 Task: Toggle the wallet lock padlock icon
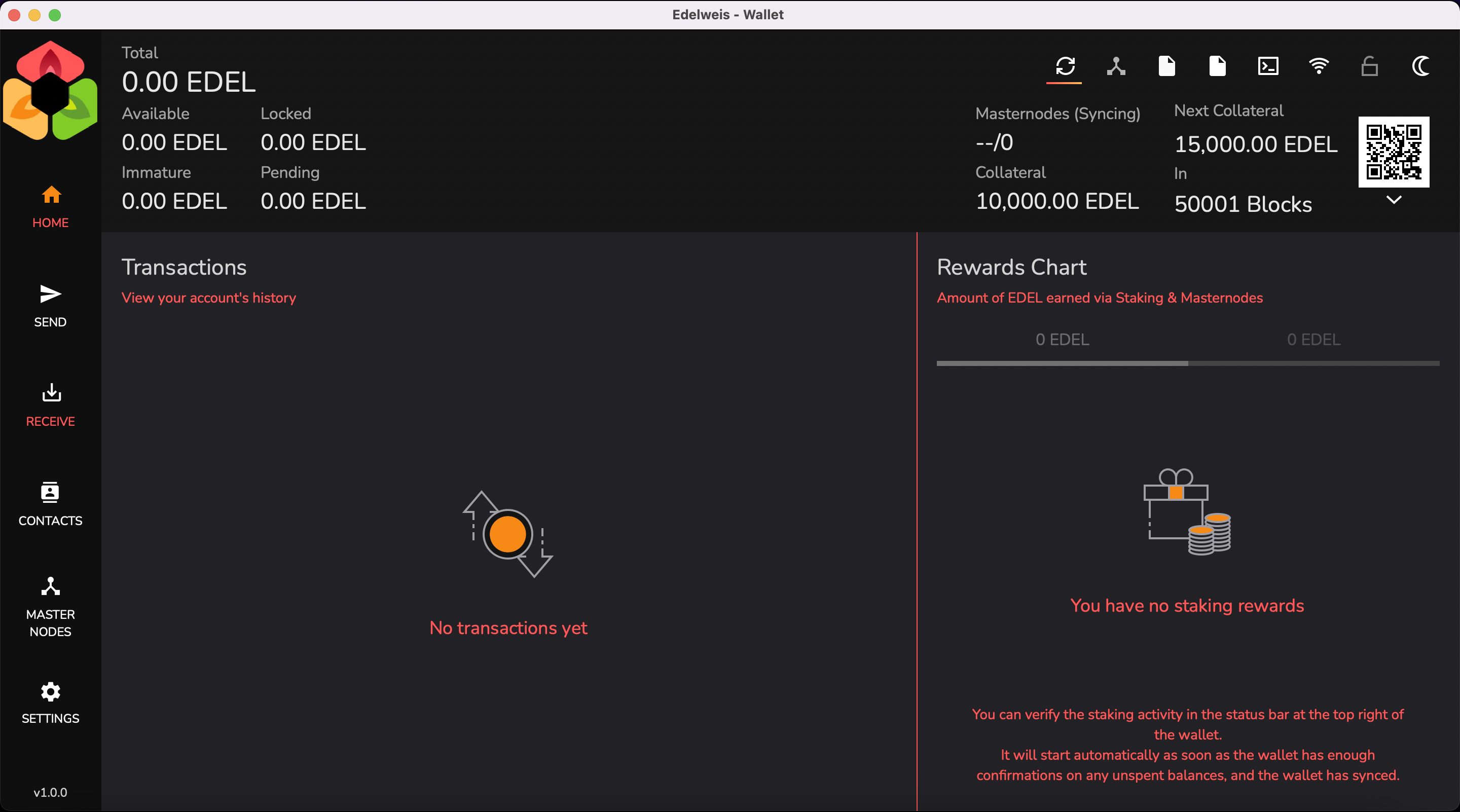(x=1369, y=66)
